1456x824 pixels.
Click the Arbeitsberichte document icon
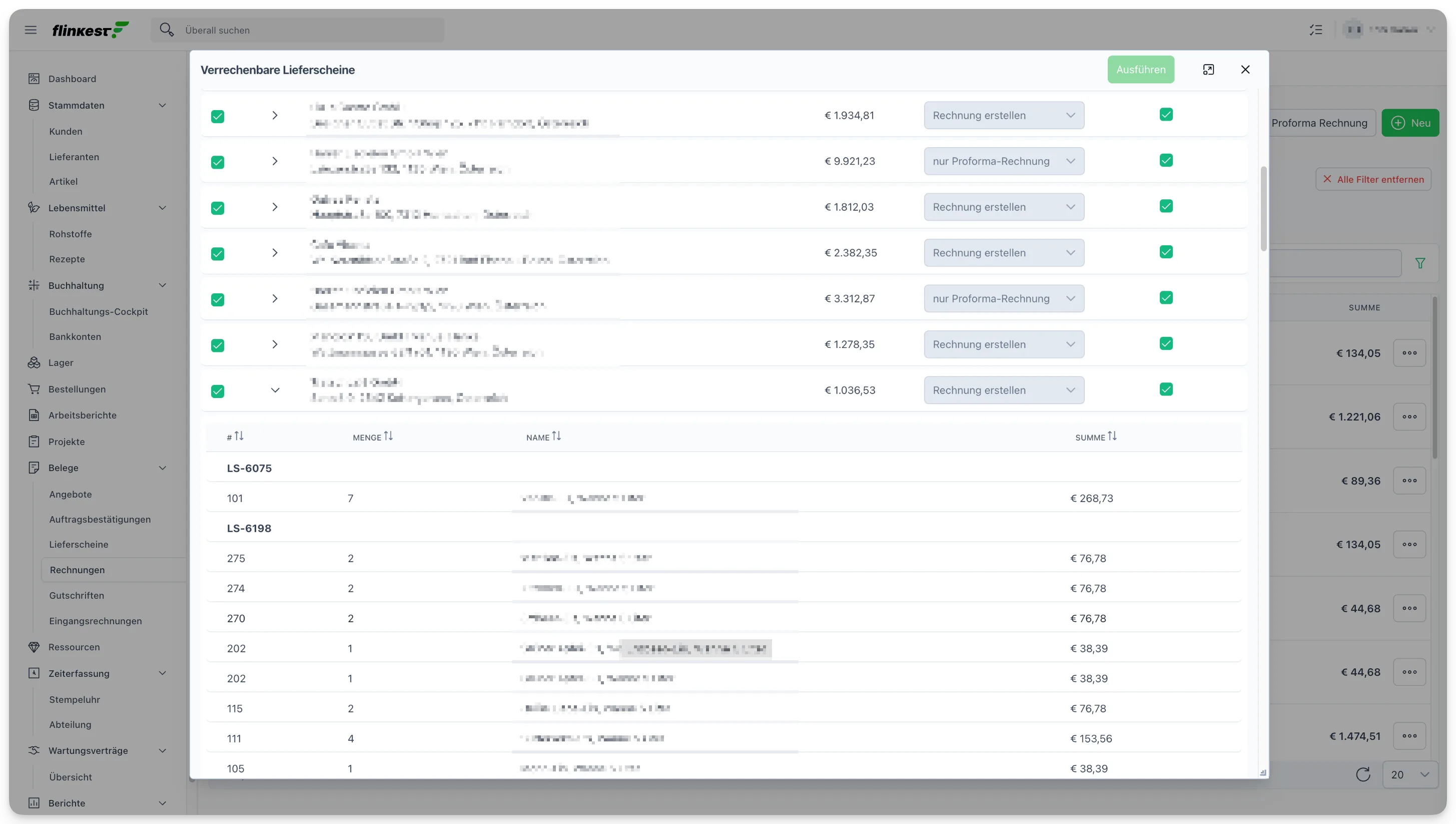coord(34,415)
